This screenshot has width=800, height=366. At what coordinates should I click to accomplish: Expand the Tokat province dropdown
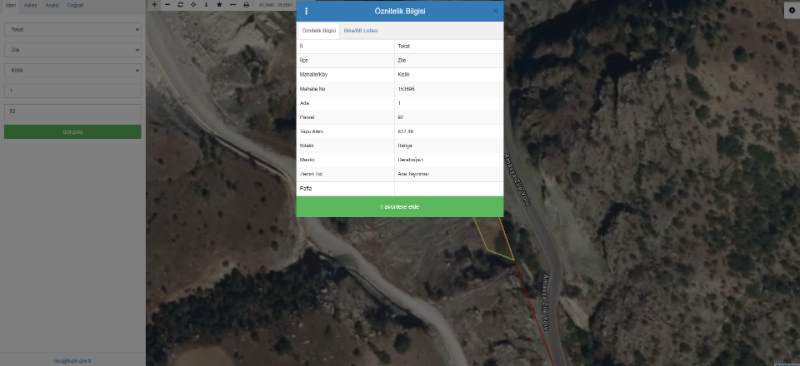pos(73,30)
